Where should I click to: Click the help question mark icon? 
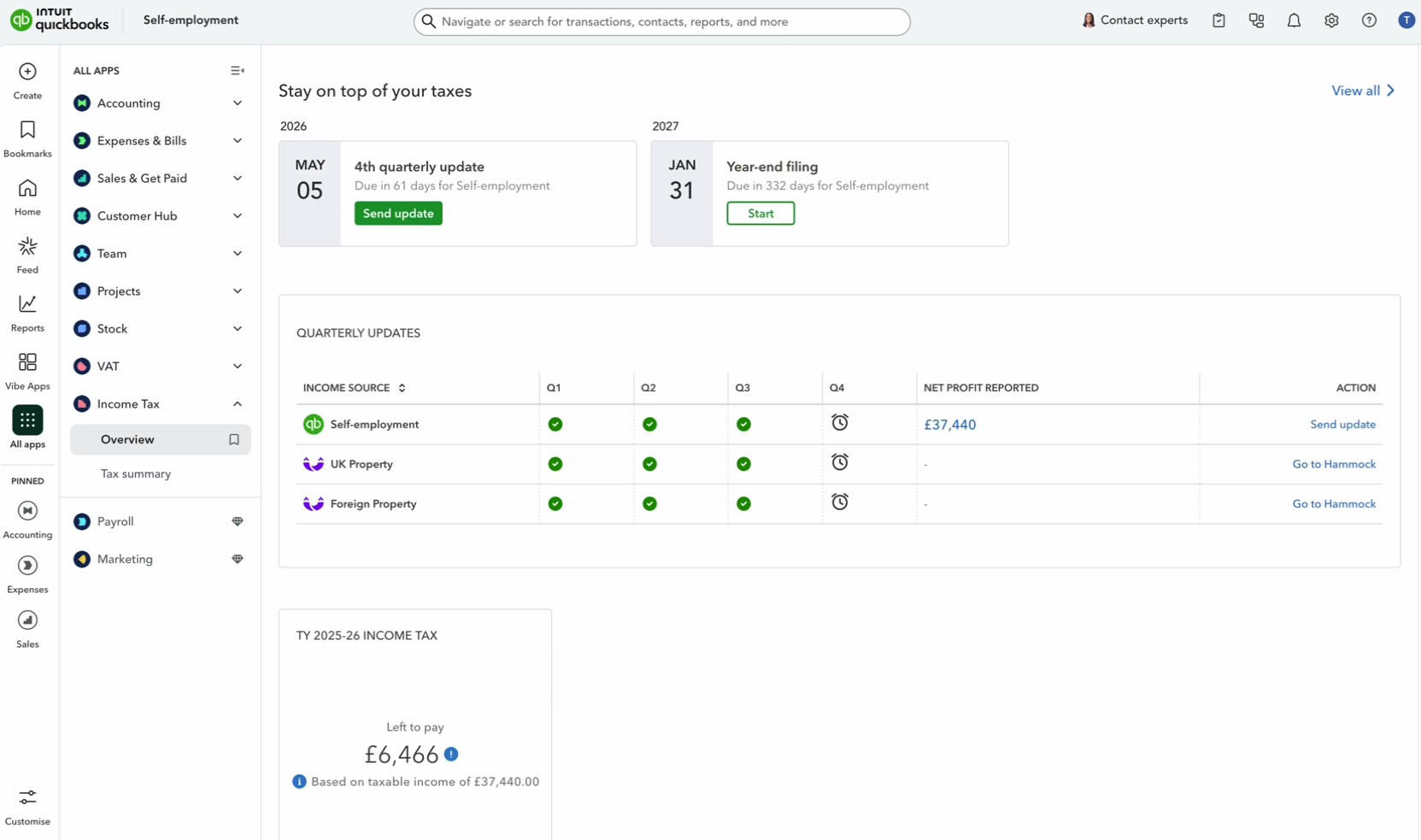point(1369,21)
